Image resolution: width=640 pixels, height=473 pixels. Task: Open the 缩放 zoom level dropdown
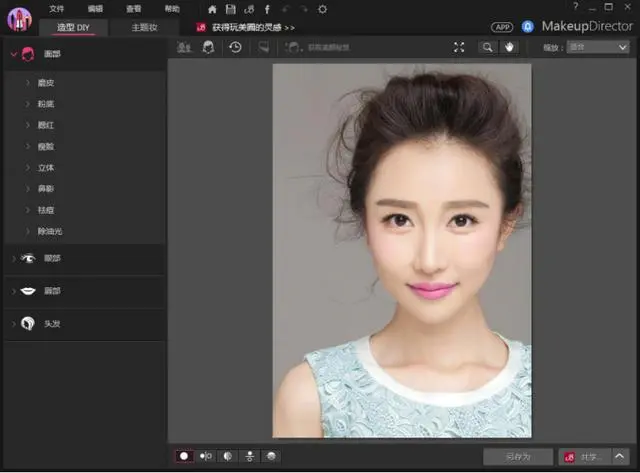(x=598, y=47)
